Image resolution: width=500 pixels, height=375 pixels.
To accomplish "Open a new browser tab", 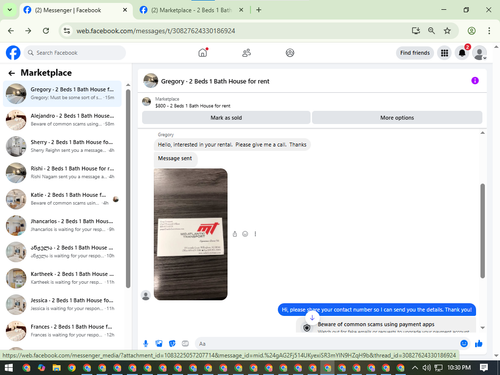I will 259,10.
